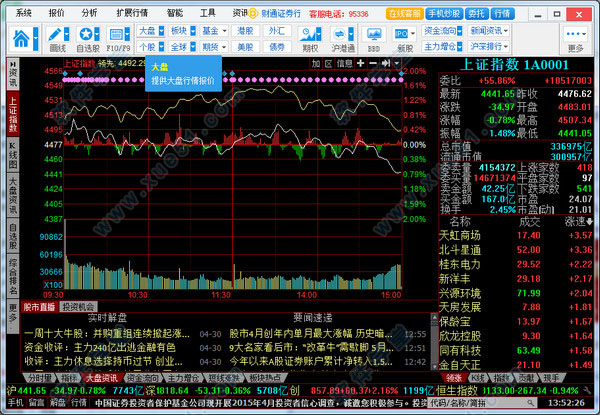This screenshot has width=600, height=415.
Task: Open news 9大名家看后市 headline
Action: coord(311,348)
